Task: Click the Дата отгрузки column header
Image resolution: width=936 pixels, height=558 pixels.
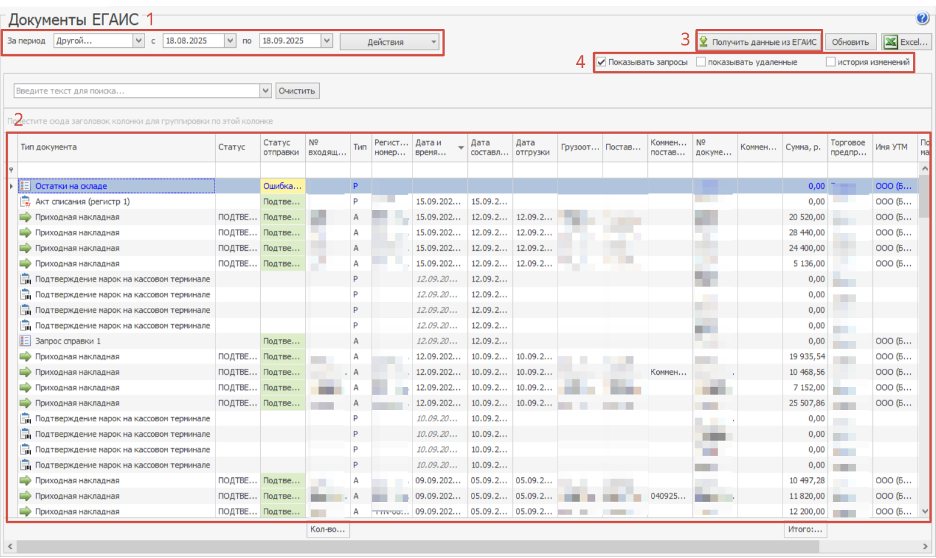Action: (535, 147)
